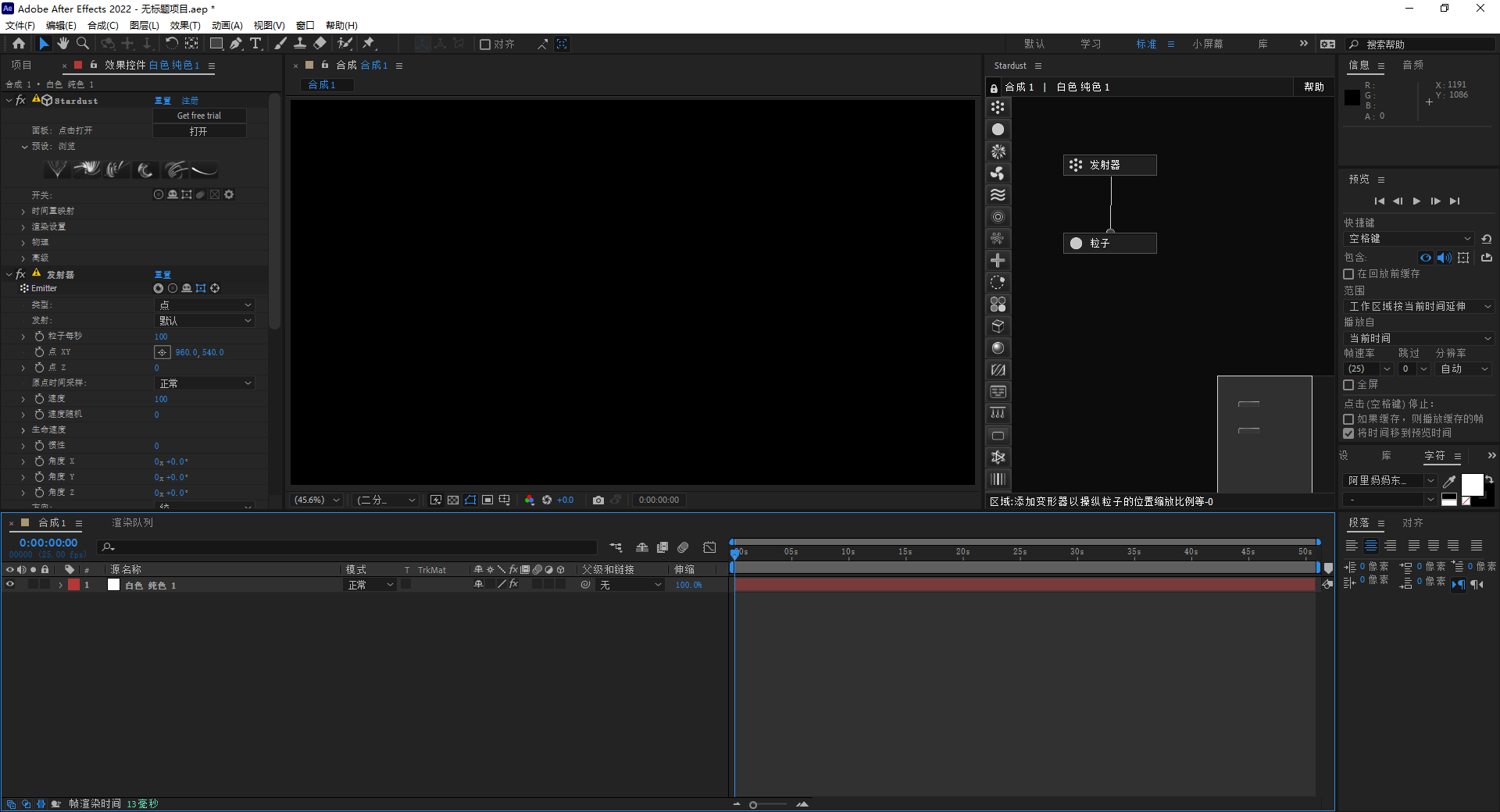Open 原点时间采样 dropdown
1500x812 pixels.
[205, 383]
